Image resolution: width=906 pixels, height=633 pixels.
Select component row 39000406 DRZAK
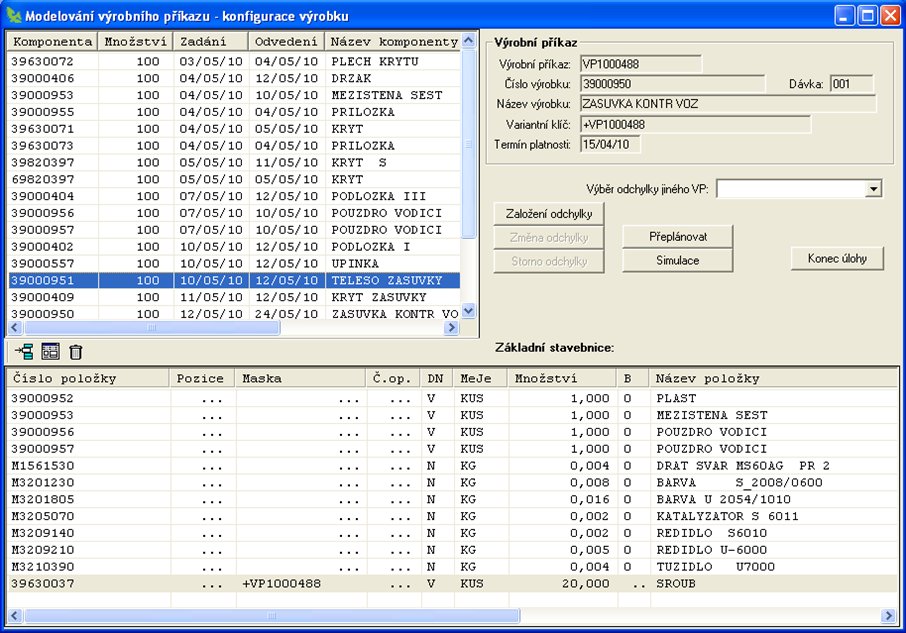[x=234, y=78]
